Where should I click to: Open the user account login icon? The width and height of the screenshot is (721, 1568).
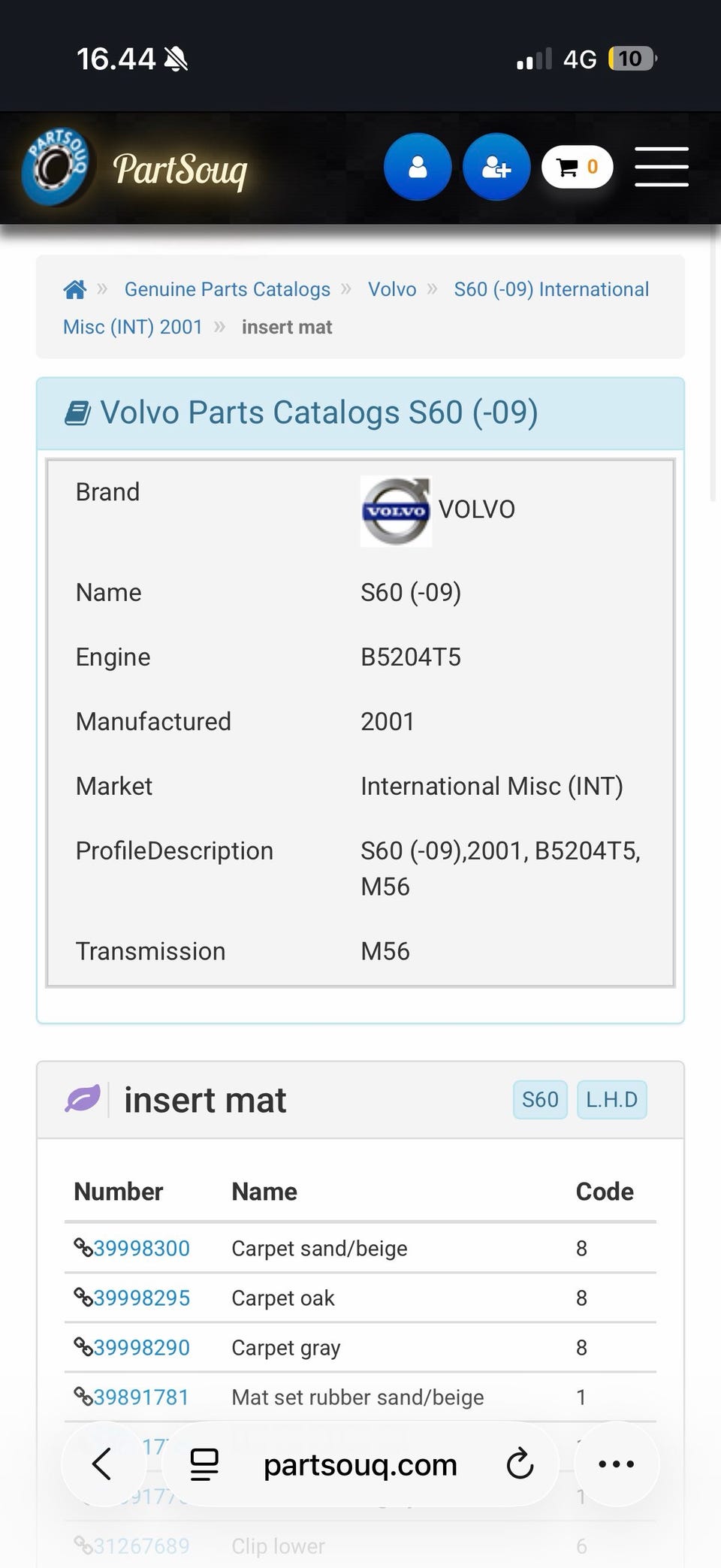pos(418,167)
